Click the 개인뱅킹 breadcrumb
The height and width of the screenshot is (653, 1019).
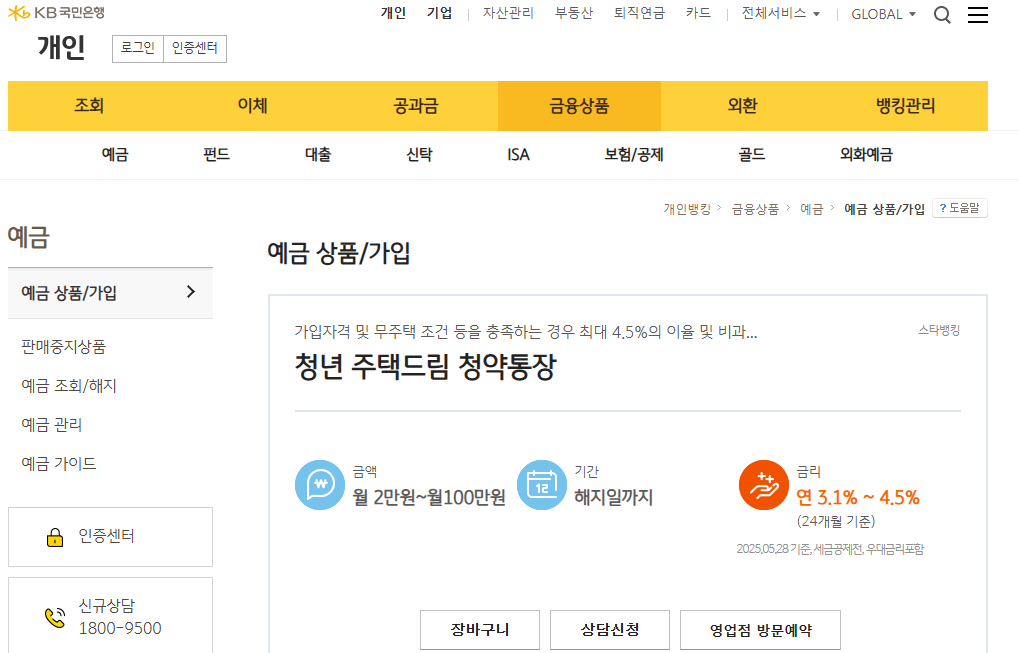pyautogui.click(x=687, y=209)
